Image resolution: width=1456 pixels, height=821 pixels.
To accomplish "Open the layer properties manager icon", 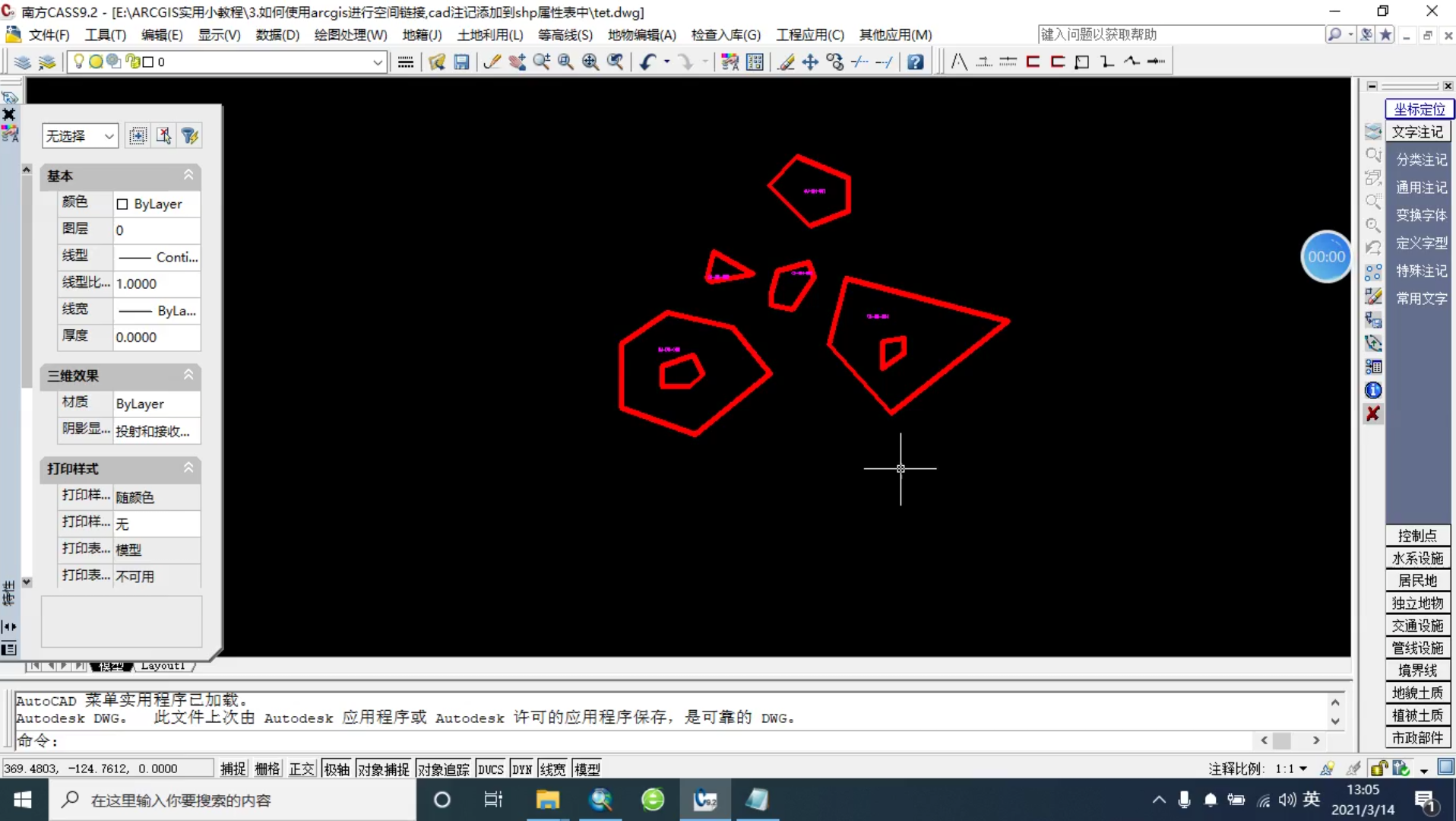I will click(x=22, y=62).
